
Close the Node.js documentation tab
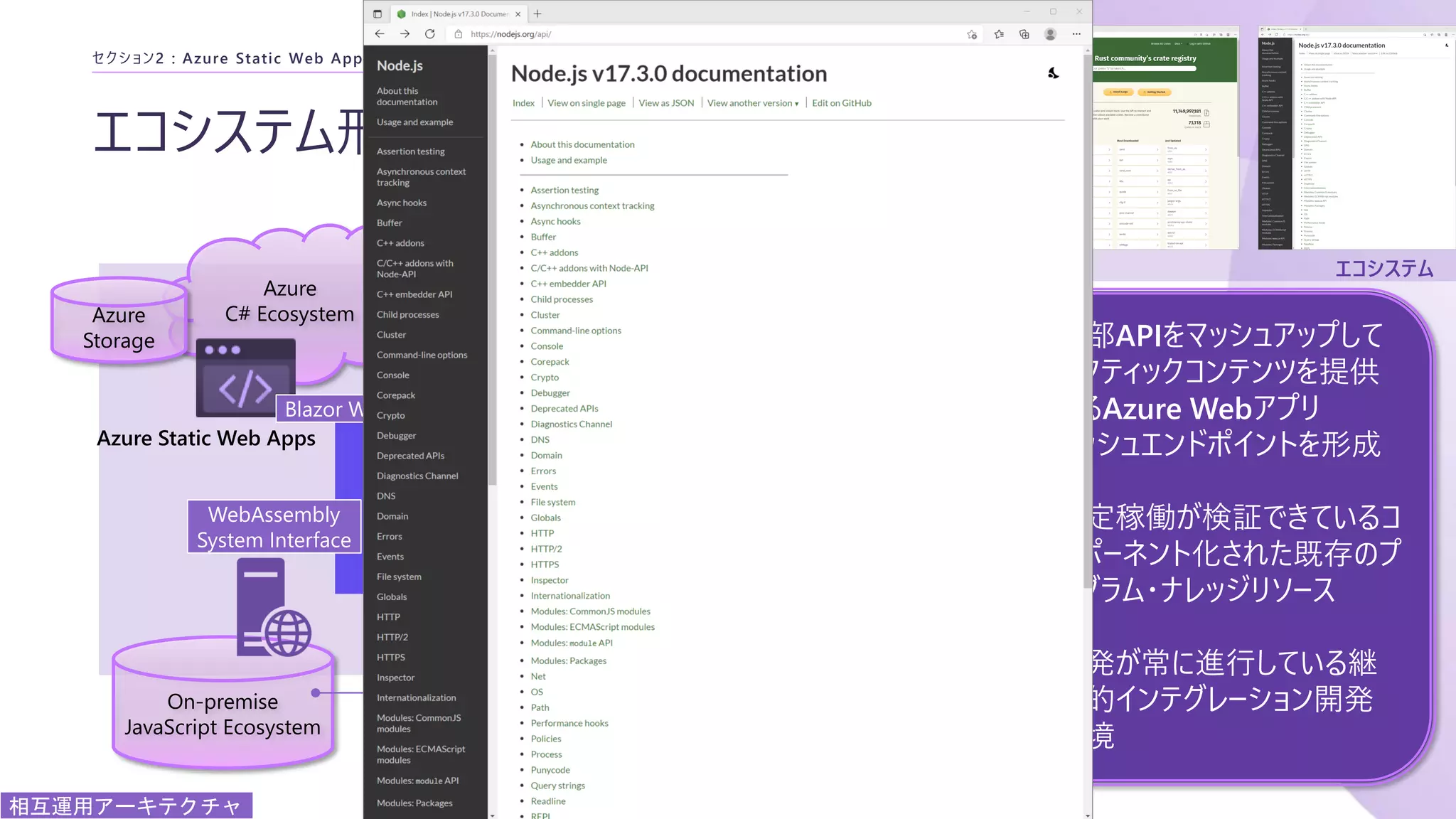(x=518, y=14)
